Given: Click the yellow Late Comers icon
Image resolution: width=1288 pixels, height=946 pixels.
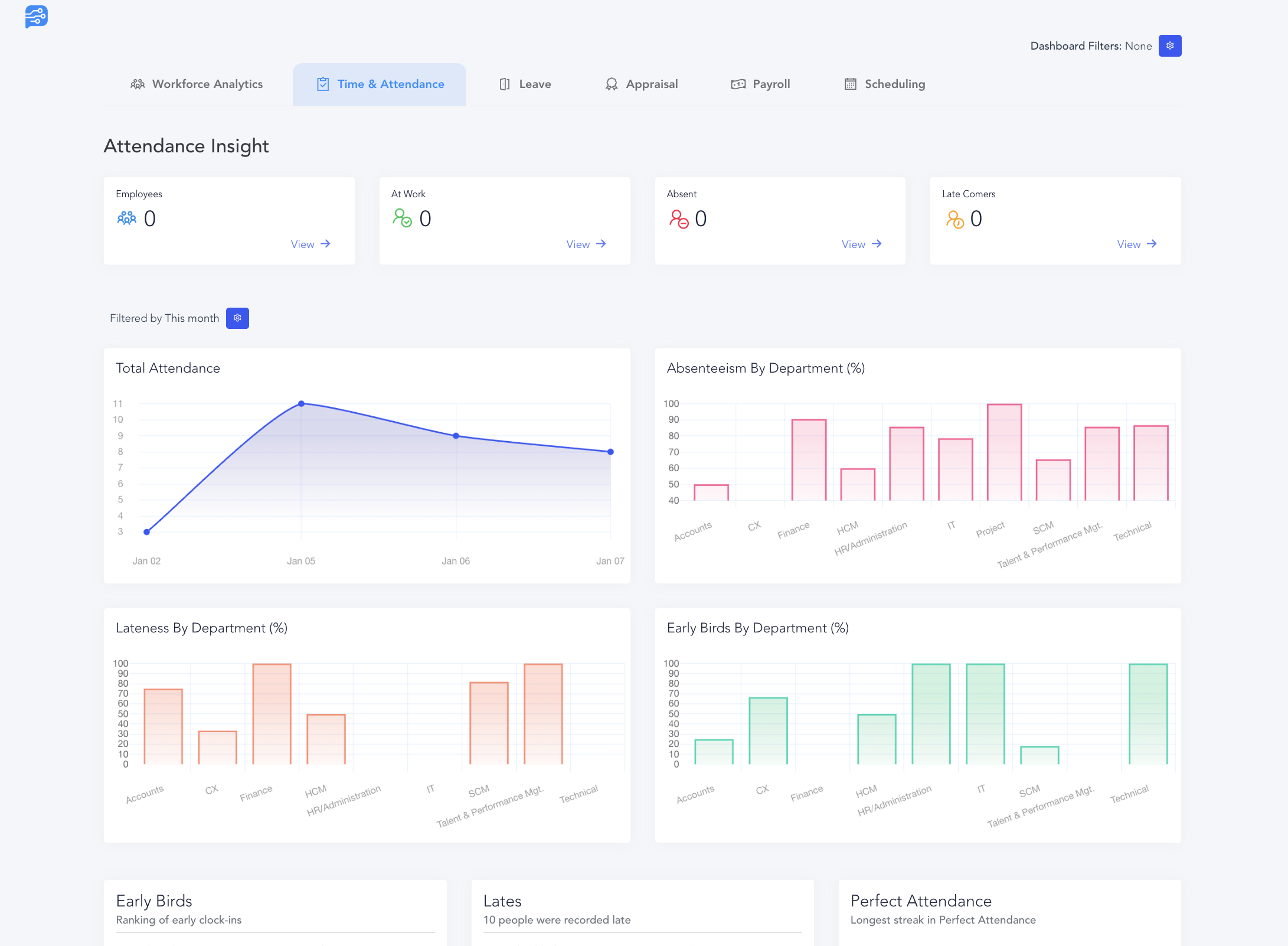Looking at the screenshot, I should (955, 219).
